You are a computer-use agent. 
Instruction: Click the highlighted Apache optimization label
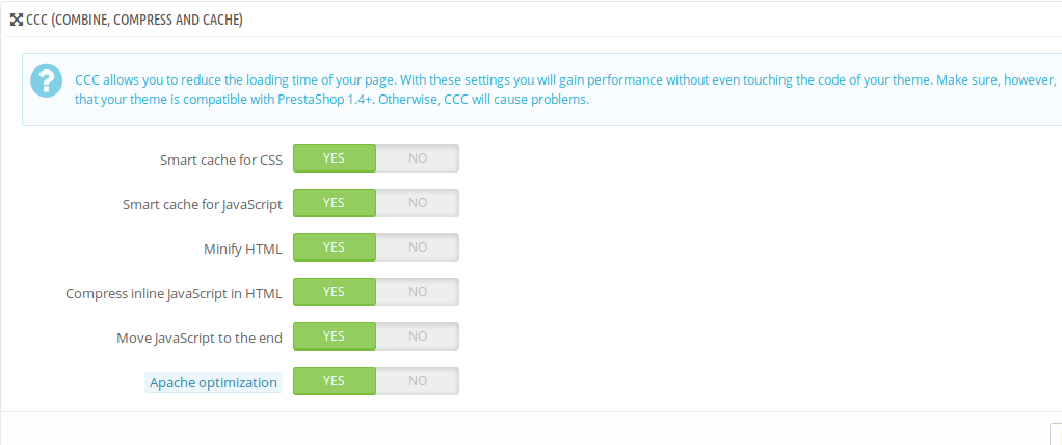point(213,383)
